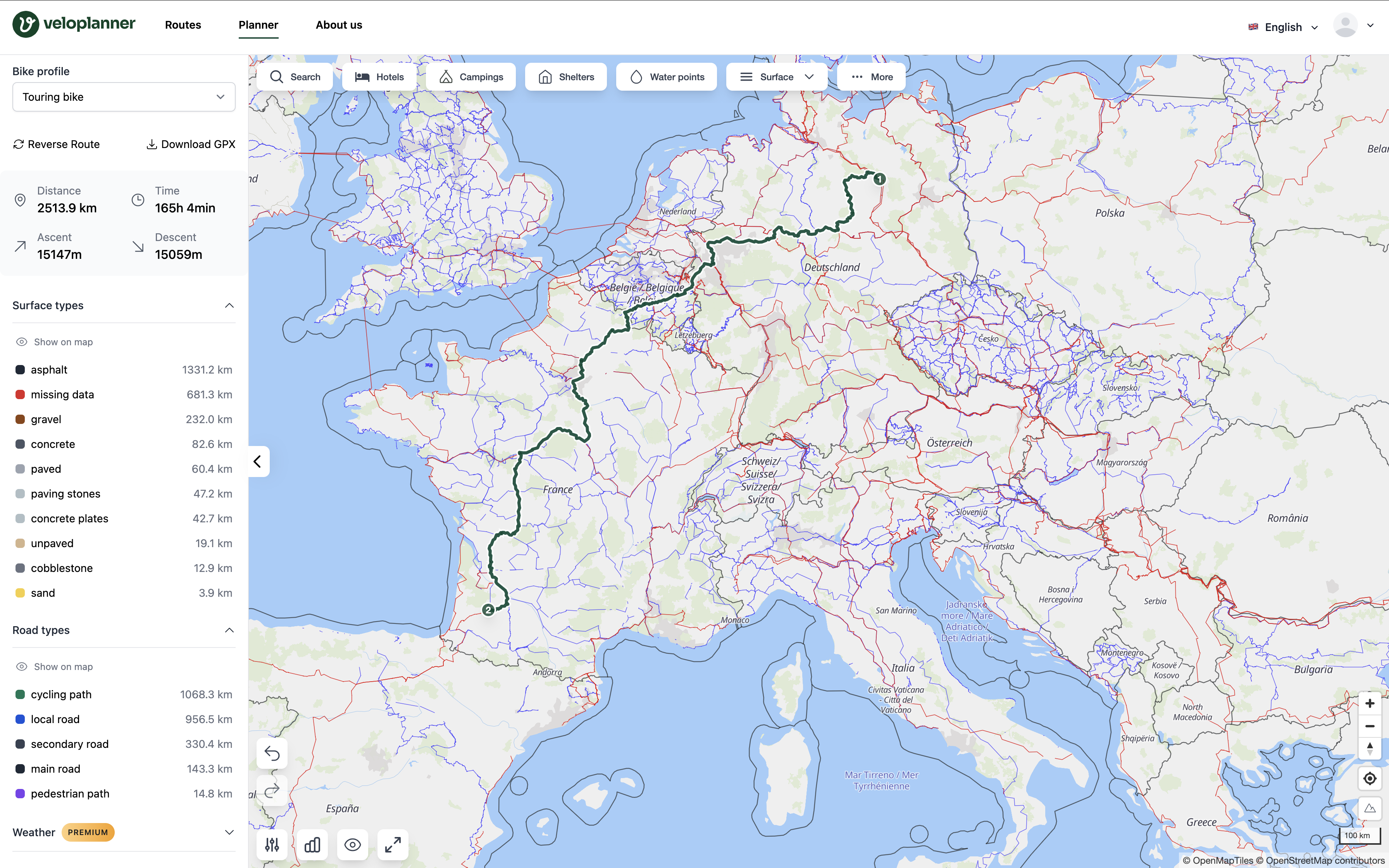Click the user avatar icon
Screen dimensions: 1389x868
pyautogui.click(x=1345, y=25)
